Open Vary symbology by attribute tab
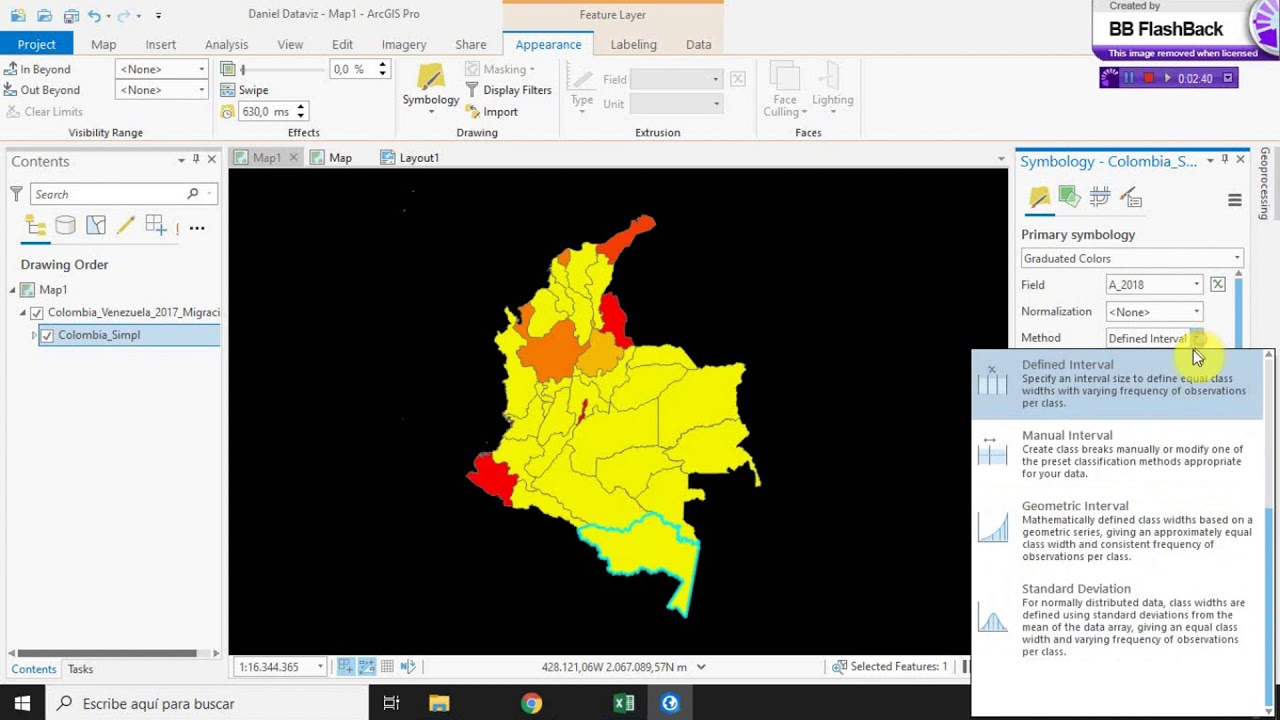The width and height of the screenshot is (1280, 720). 1070,197
